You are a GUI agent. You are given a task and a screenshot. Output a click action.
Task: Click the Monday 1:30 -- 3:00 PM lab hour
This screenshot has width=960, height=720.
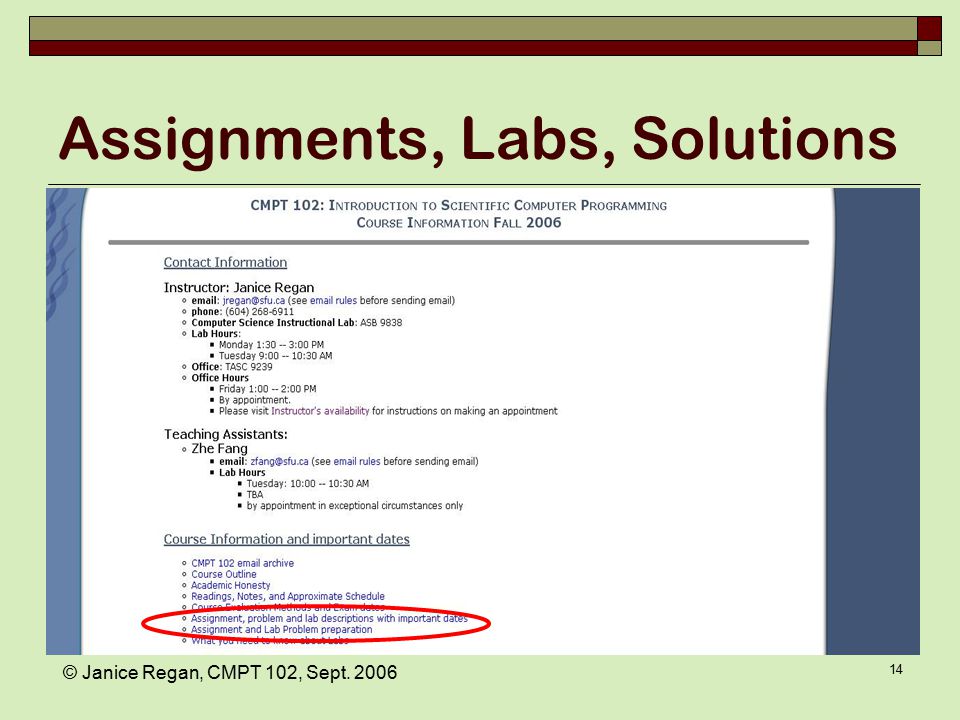click(x=271, y=345)
